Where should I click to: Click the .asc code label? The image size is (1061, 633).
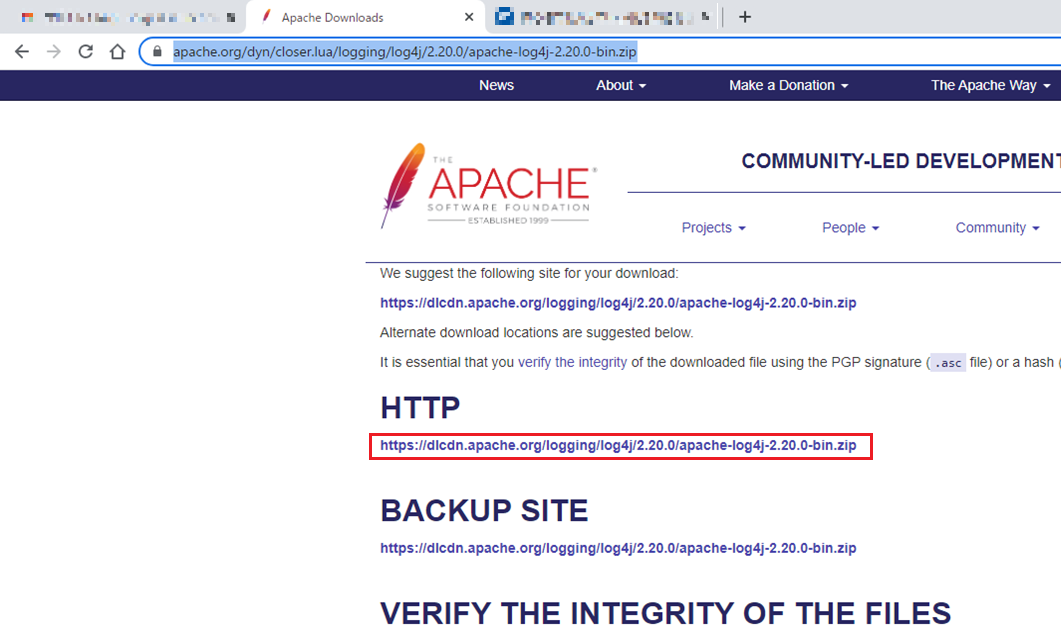[948, 363]
